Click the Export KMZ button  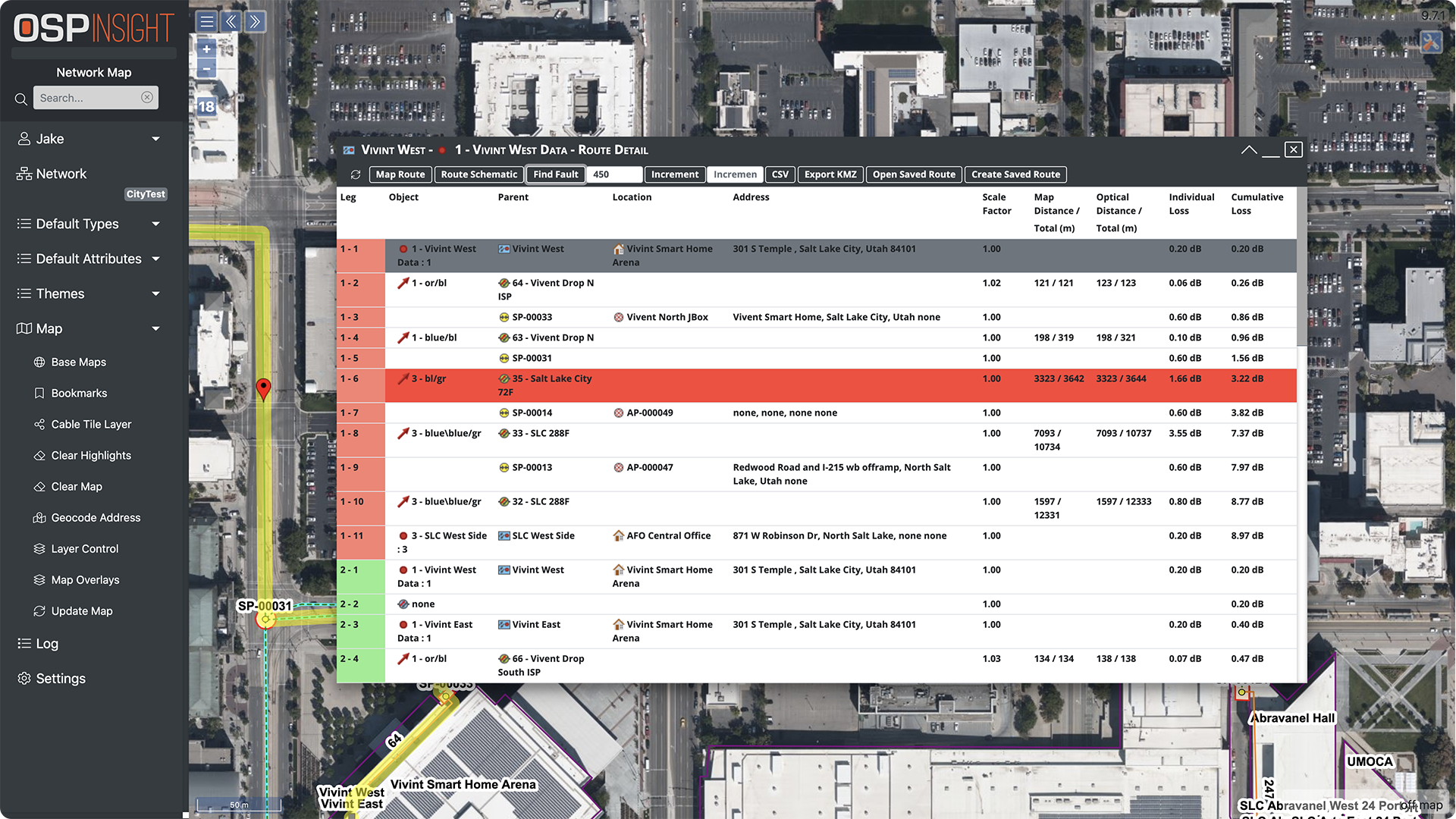click(x=830, y=174)
